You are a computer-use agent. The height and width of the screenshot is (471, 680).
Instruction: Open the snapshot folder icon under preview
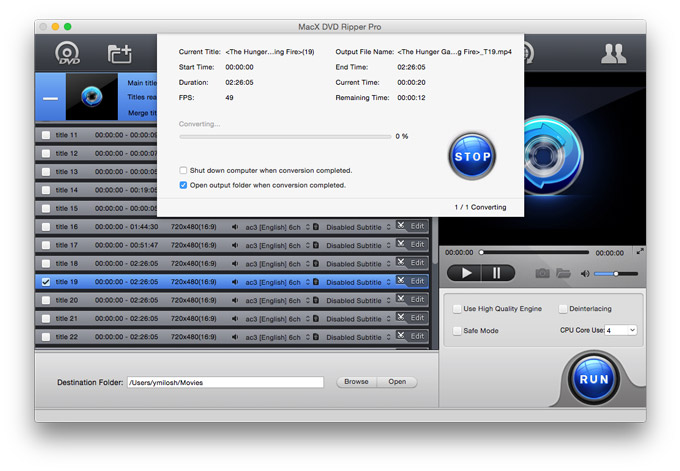tap(563, 273)
